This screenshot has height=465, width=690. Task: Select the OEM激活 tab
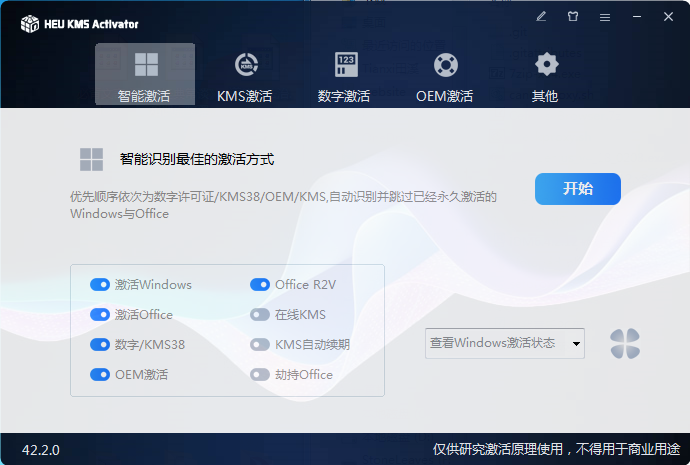point(445,77)
